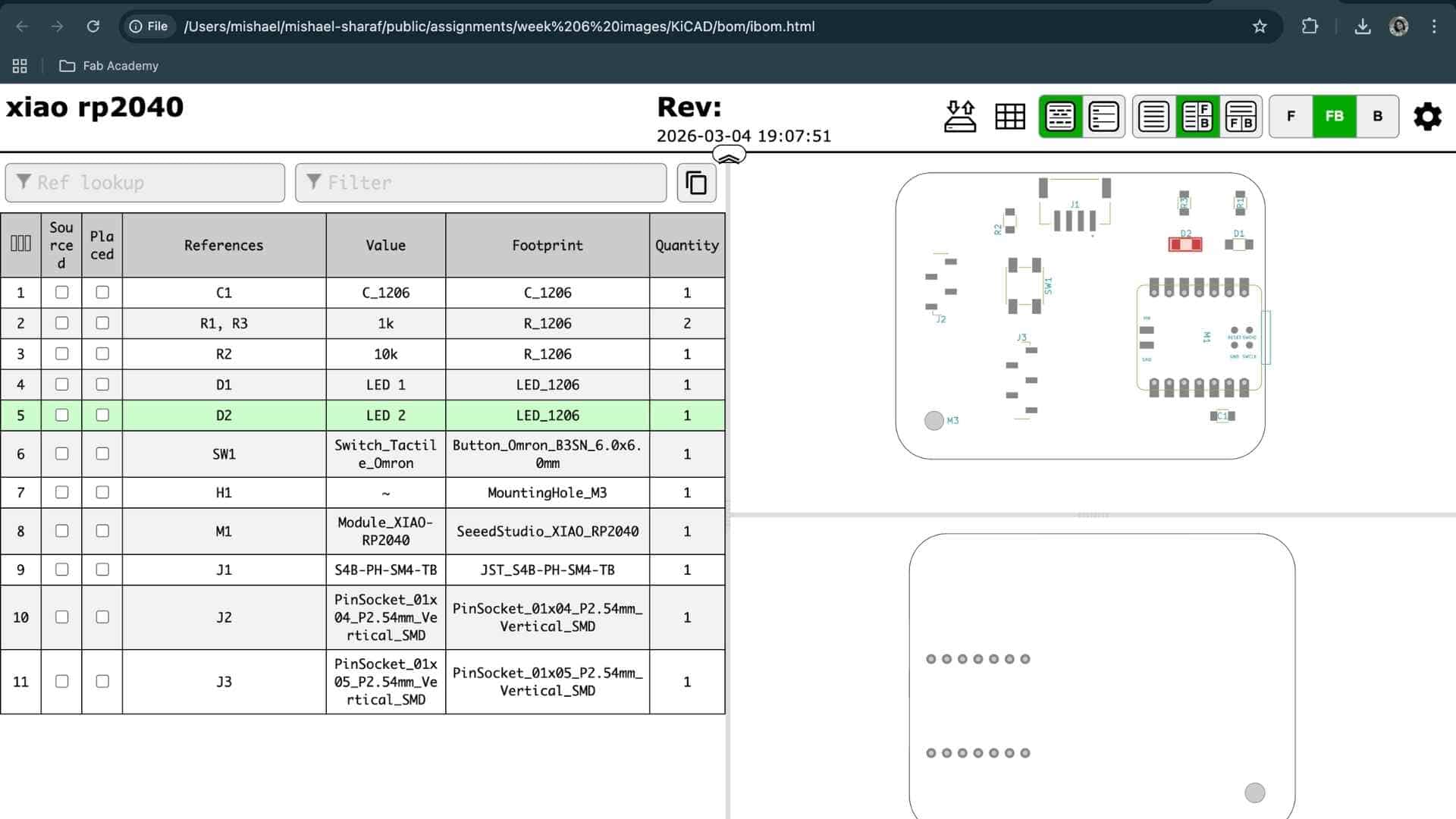Image resolution: width=1456 pixels, height=819 pixels.
Task: Switch to grouped BOM view icon
Action: [1059, 116]
